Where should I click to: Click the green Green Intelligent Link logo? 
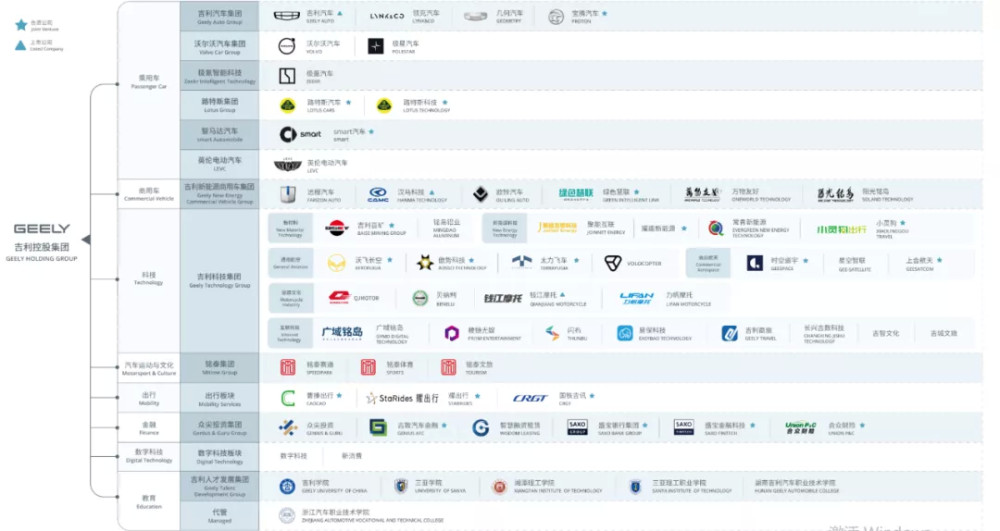[x=576, y=194]
